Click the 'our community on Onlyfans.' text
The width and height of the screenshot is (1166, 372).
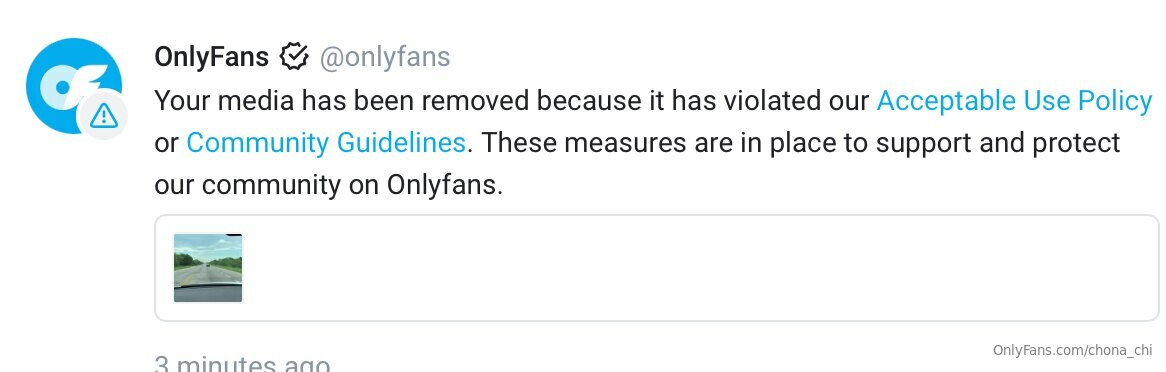point(329,185)
